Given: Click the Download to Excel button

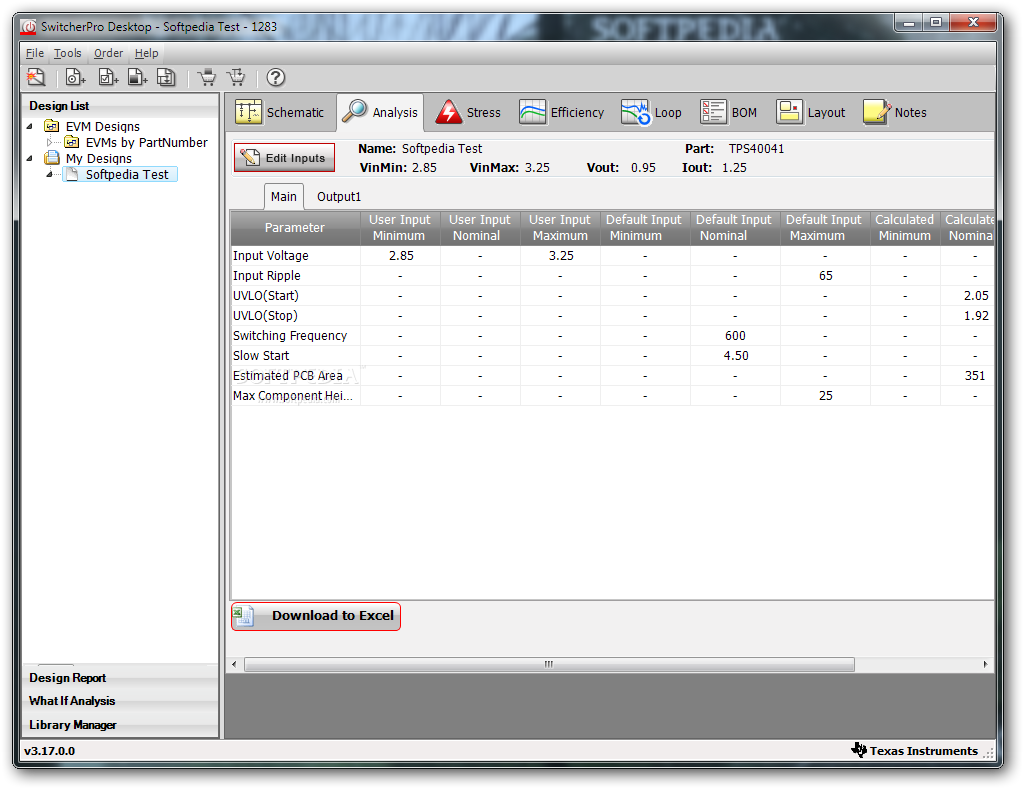Looking at the screenshot, I should [315, 616].
